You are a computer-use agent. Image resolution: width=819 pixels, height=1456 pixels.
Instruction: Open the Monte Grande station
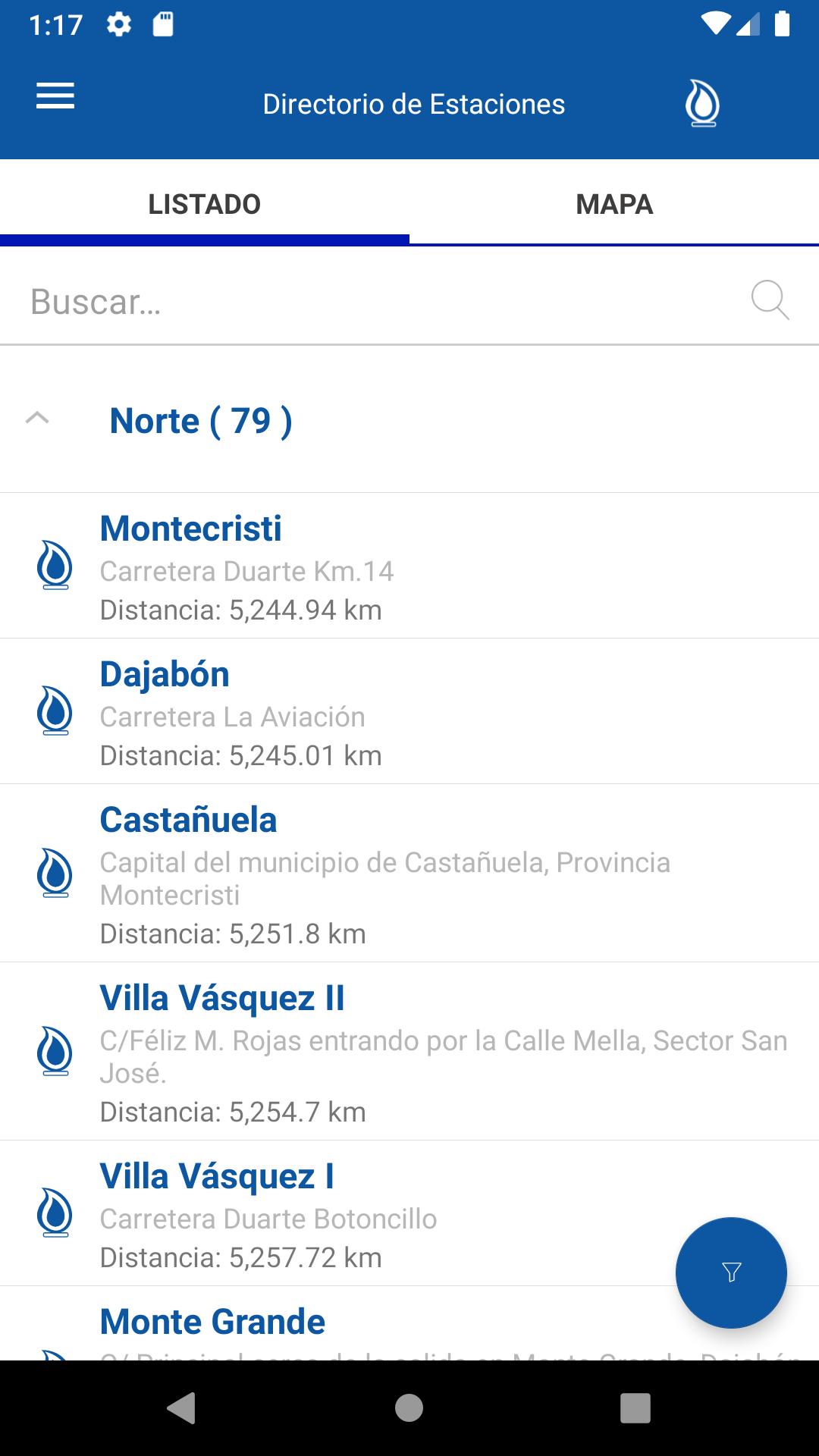(x=213, y=1322)
